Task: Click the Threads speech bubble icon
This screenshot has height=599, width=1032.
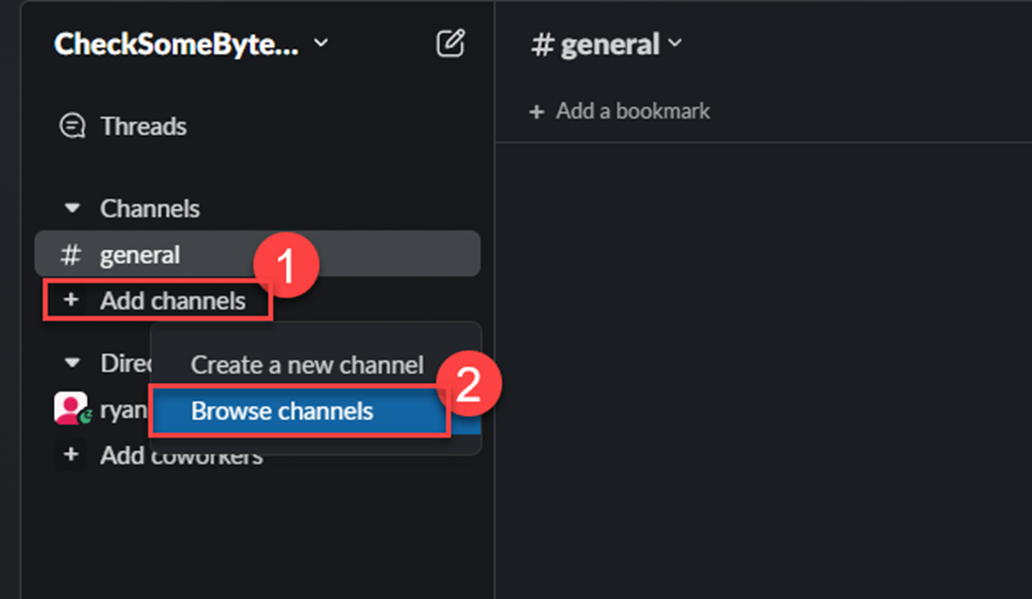Action: pyautogui.click(x=72, y=126)
